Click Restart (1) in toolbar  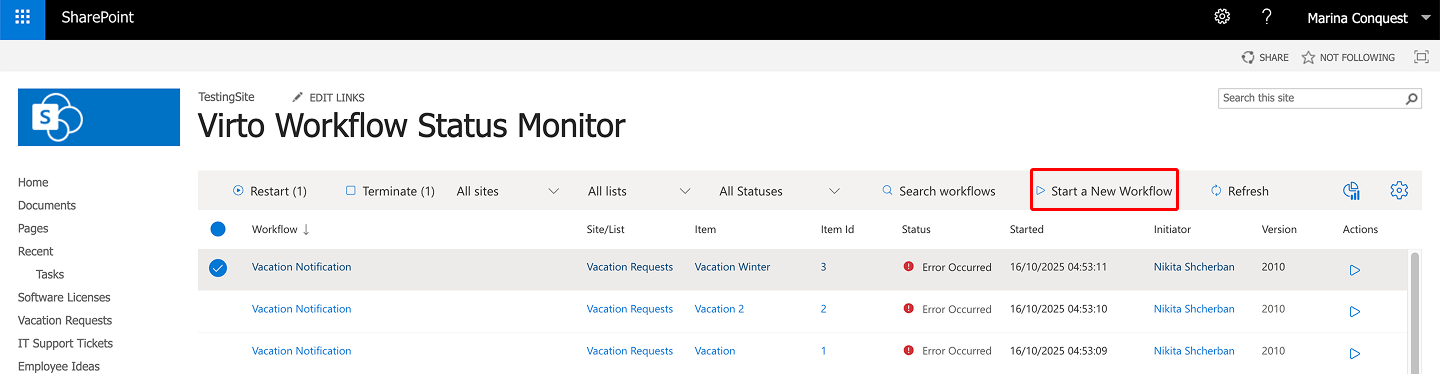[x=270, y=191]
